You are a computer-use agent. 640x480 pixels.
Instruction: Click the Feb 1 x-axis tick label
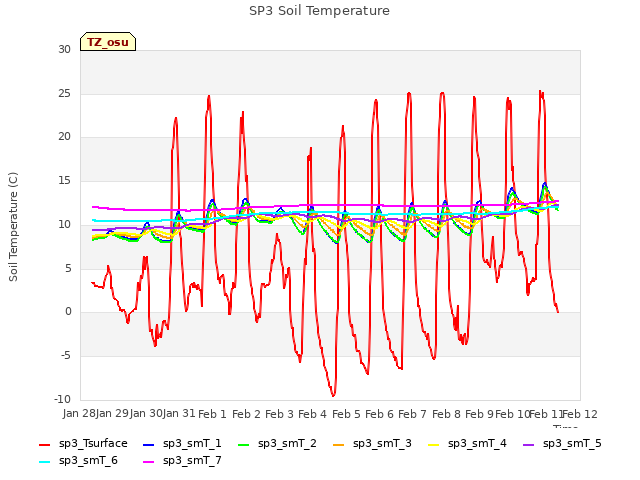pyautogui.click(x=212, y=414)
